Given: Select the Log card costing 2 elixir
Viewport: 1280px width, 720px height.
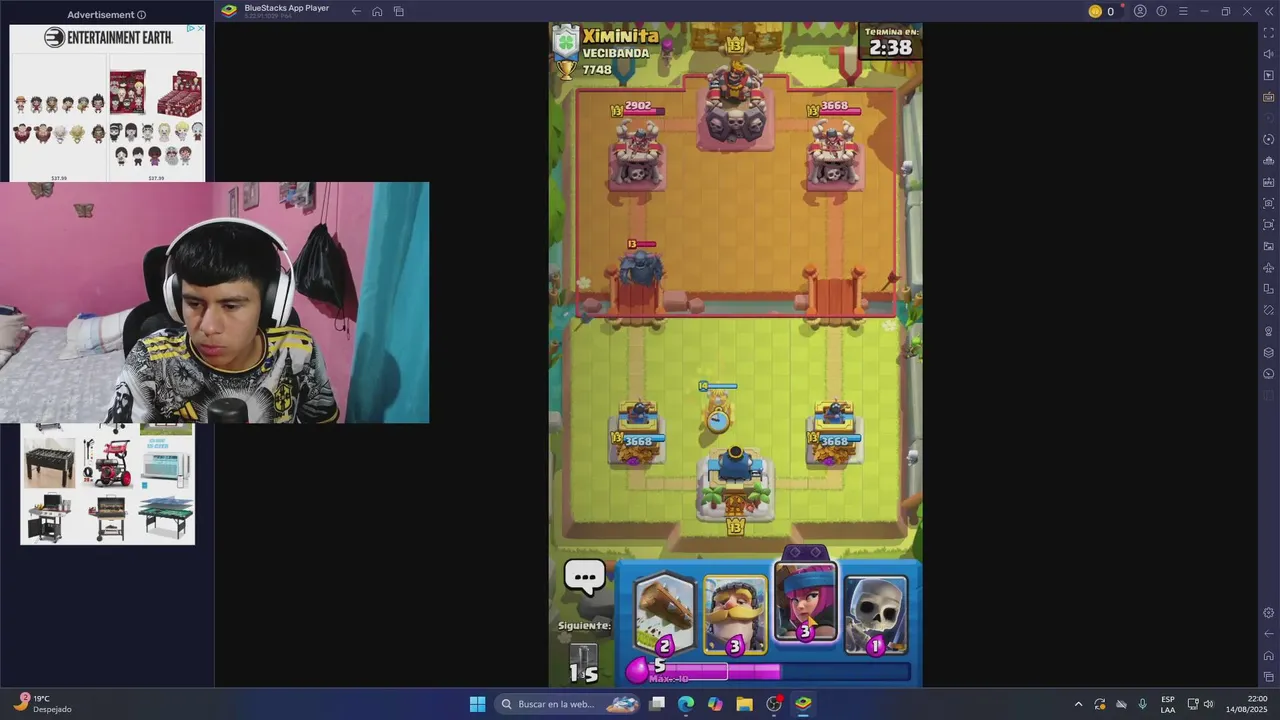Looking at the screenshot, I should [x=665, y=614].
